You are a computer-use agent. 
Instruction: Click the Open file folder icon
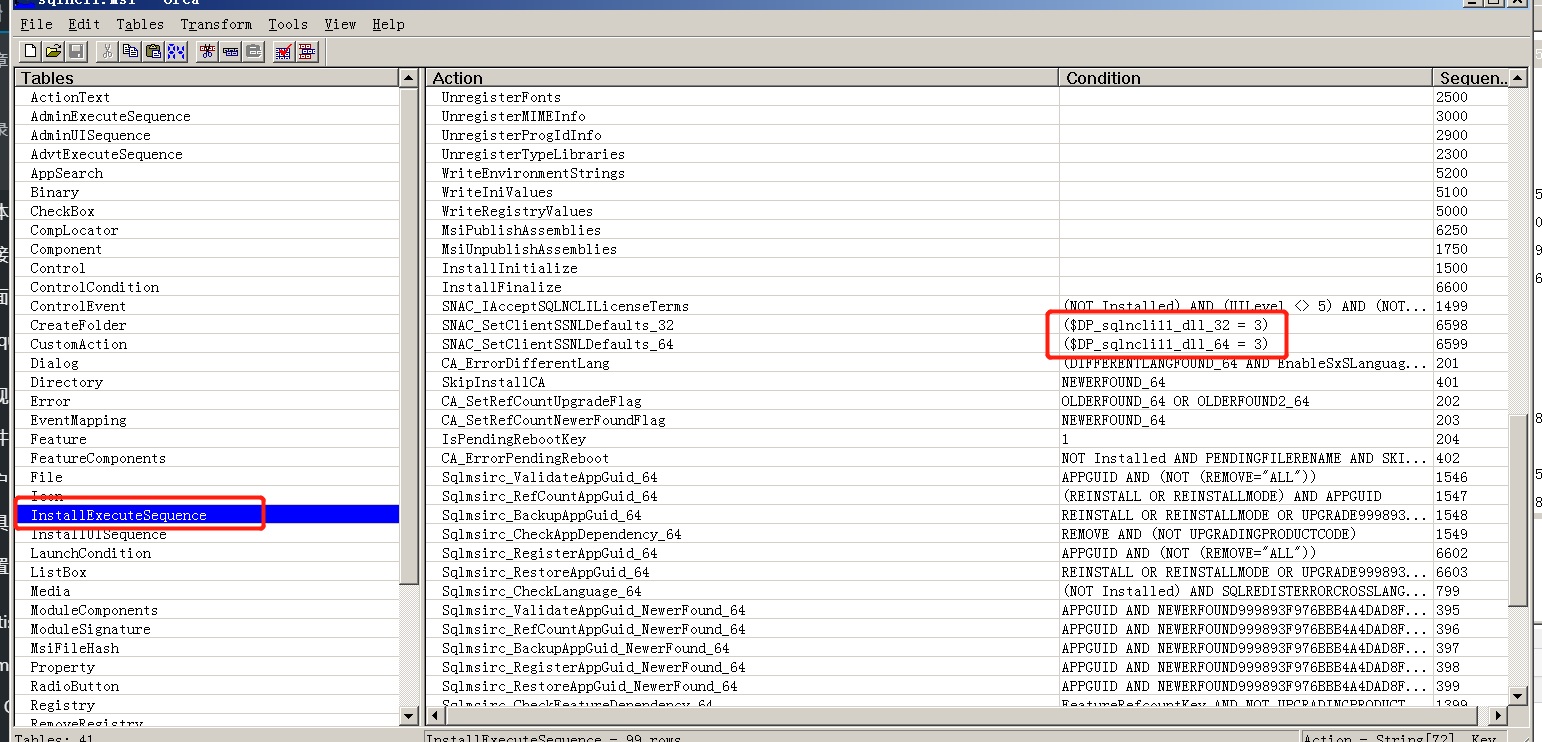(x=53, y=51)
